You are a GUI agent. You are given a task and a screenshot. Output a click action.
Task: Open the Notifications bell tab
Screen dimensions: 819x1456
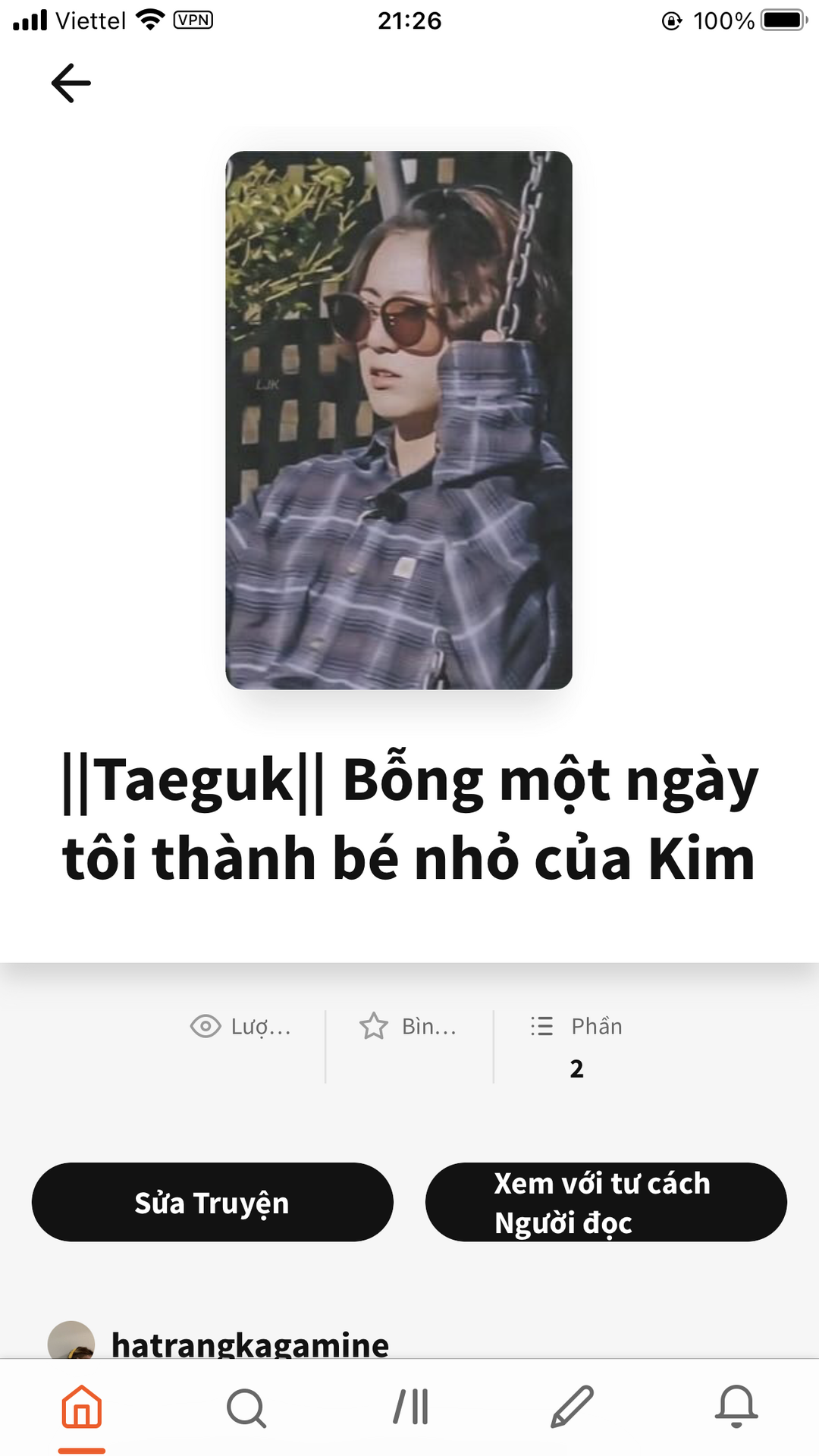(736, 1407)
